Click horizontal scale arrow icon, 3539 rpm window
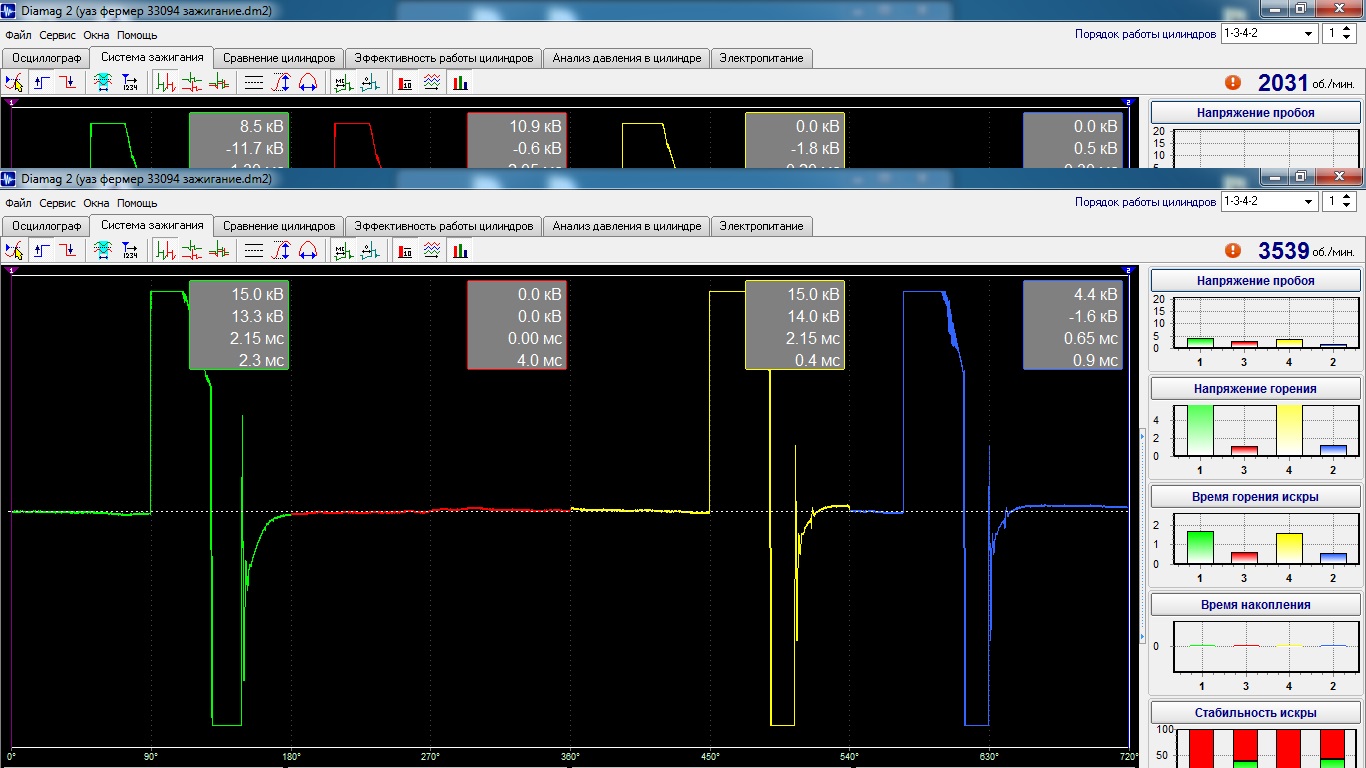Viewport: 1366px width, 768px height. [x=307, y=250]
